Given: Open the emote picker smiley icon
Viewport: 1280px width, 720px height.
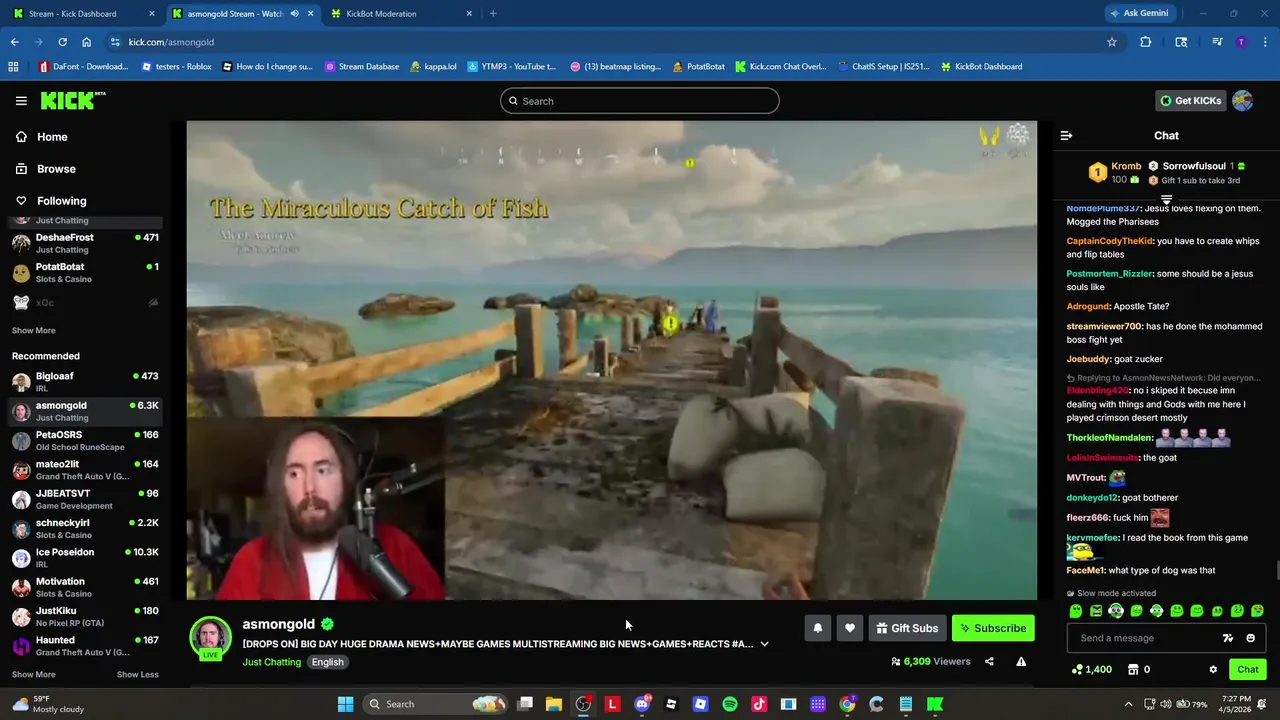Looking at the screenshot, I should 1251,638.
